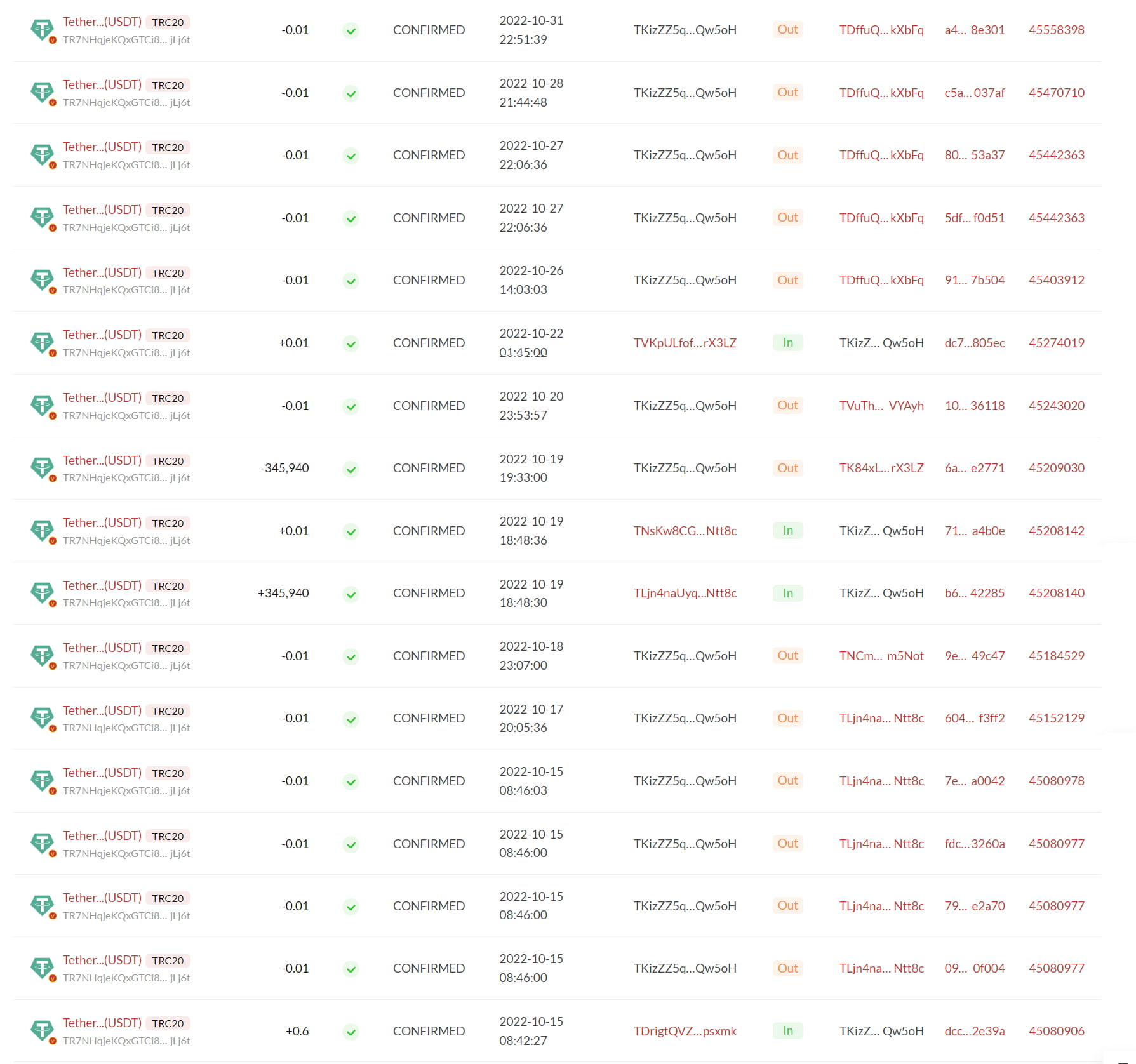The width and height of the screenshot is (1136, 1064).
Task: Open transaction hash dcc...2e39a
Action: coord(974,1031)
